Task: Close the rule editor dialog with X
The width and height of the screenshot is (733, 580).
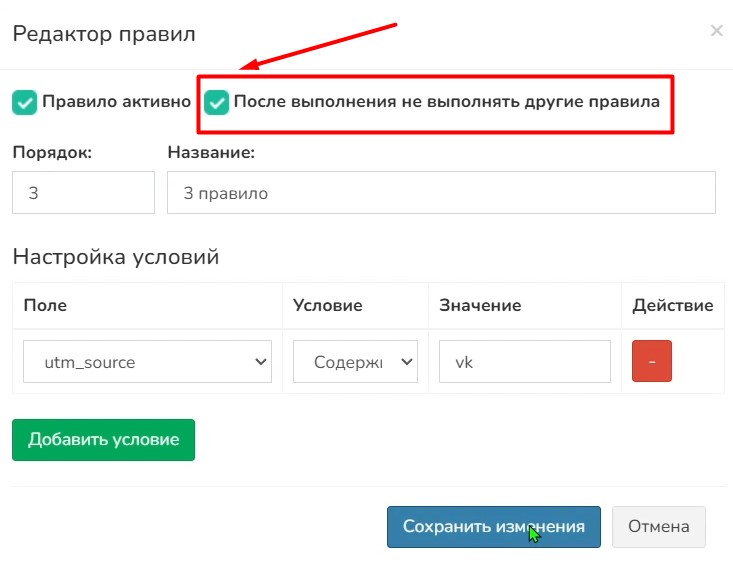Action: click(x=716, y=31)
